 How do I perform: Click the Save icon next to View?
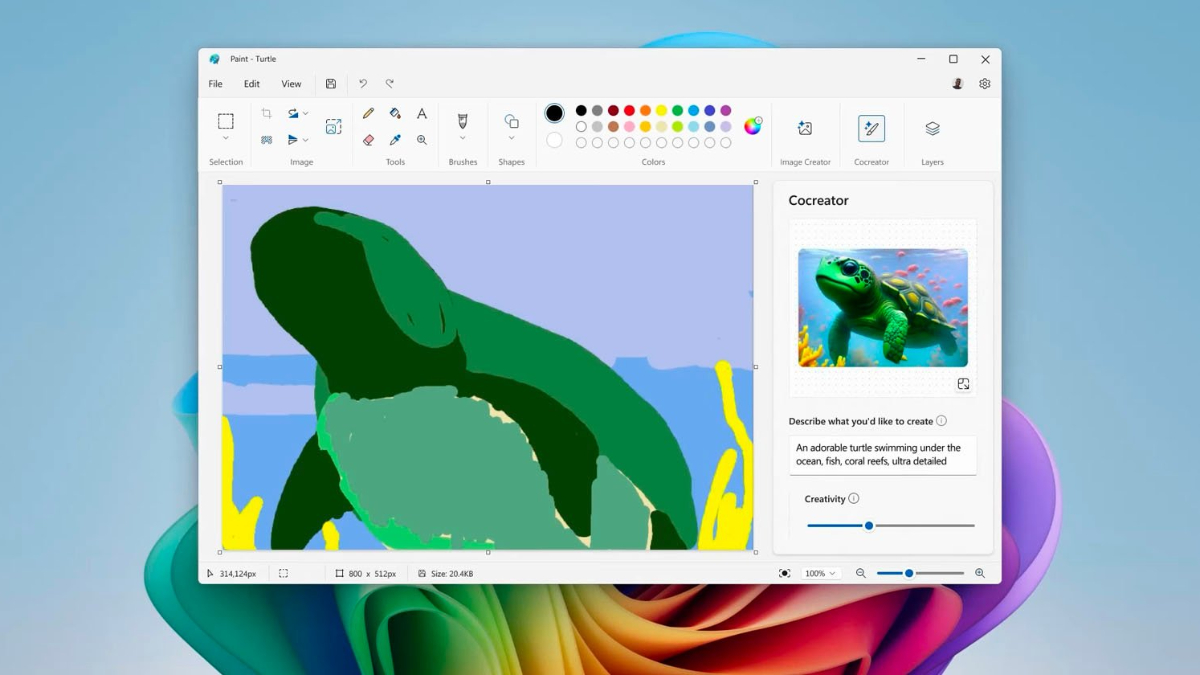tap(331, 84)
